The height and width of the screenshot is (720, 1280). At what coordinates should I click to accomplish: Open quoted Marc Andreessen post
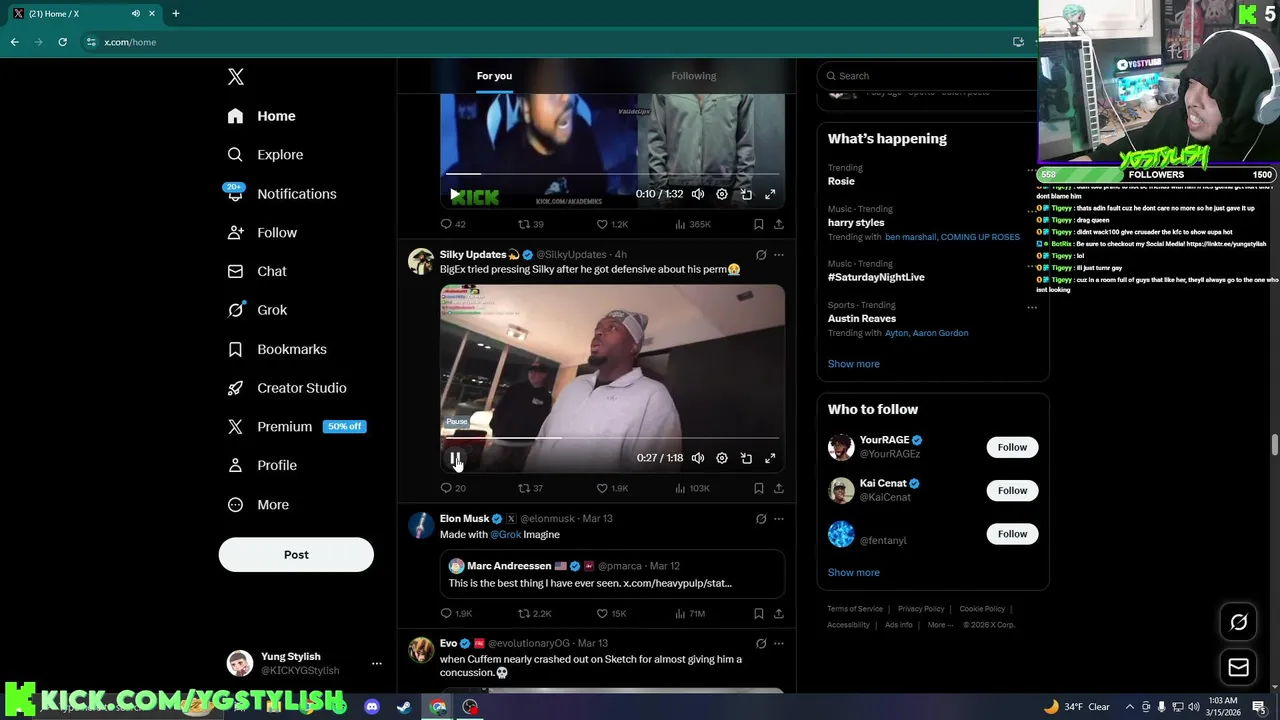(612, 574)
